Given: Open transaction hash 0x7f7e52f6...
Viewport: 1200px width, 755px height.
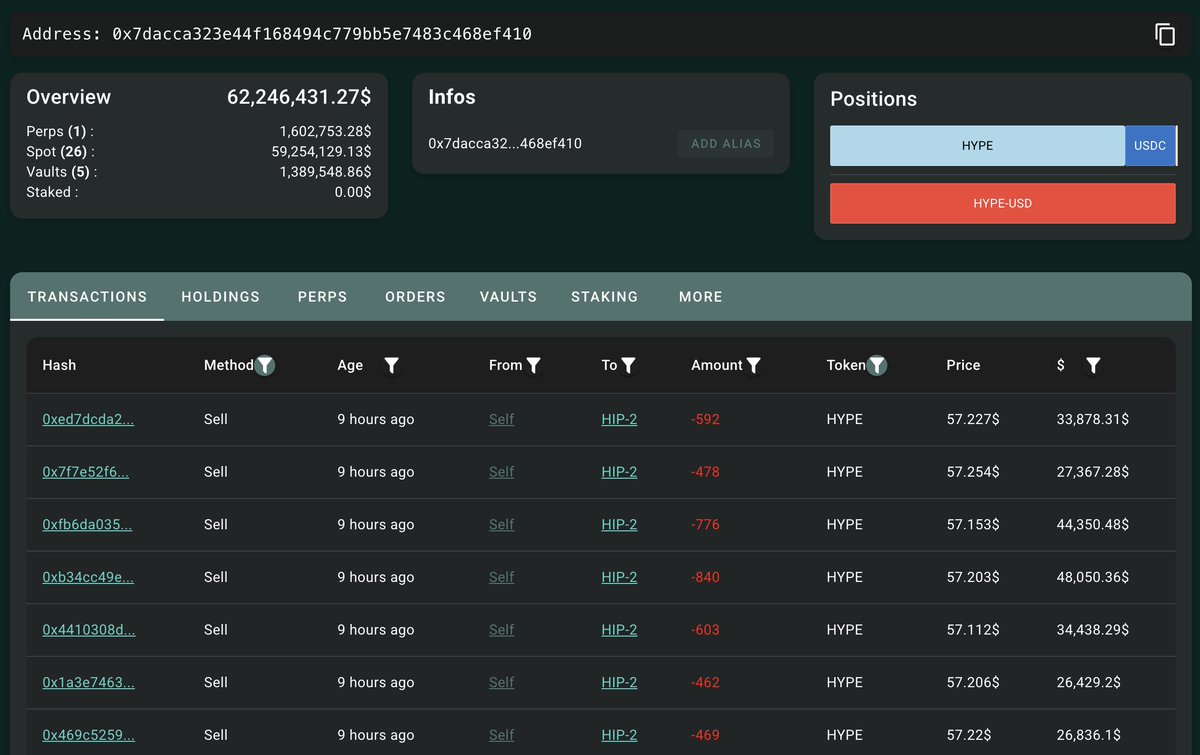Looking at the screenshot, I should (85, 472).
